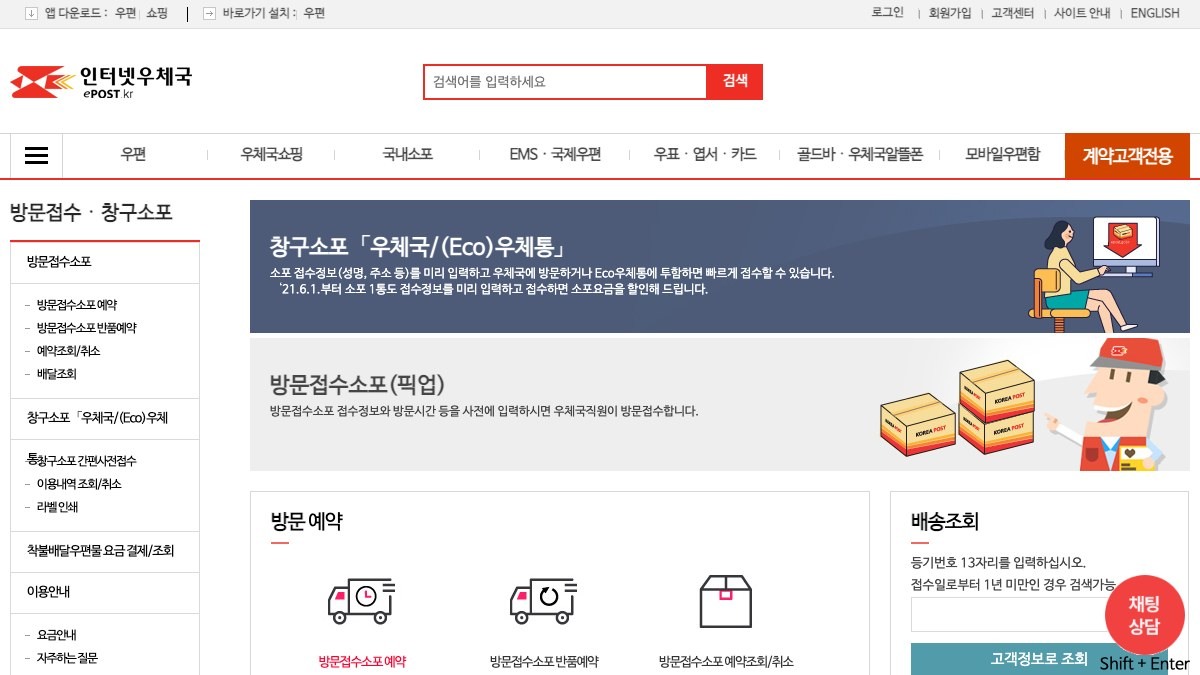This screenshot has width=1200, height=675.
Task: Click the 배송조회 section heading
Action: 945,521
